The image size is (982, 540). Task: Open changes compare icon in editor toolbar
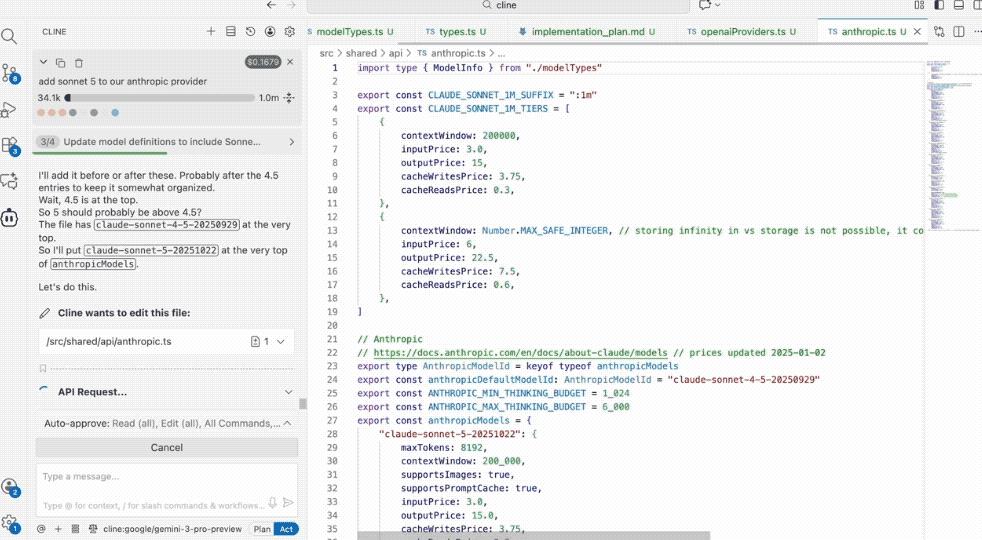tap(939, 31)
